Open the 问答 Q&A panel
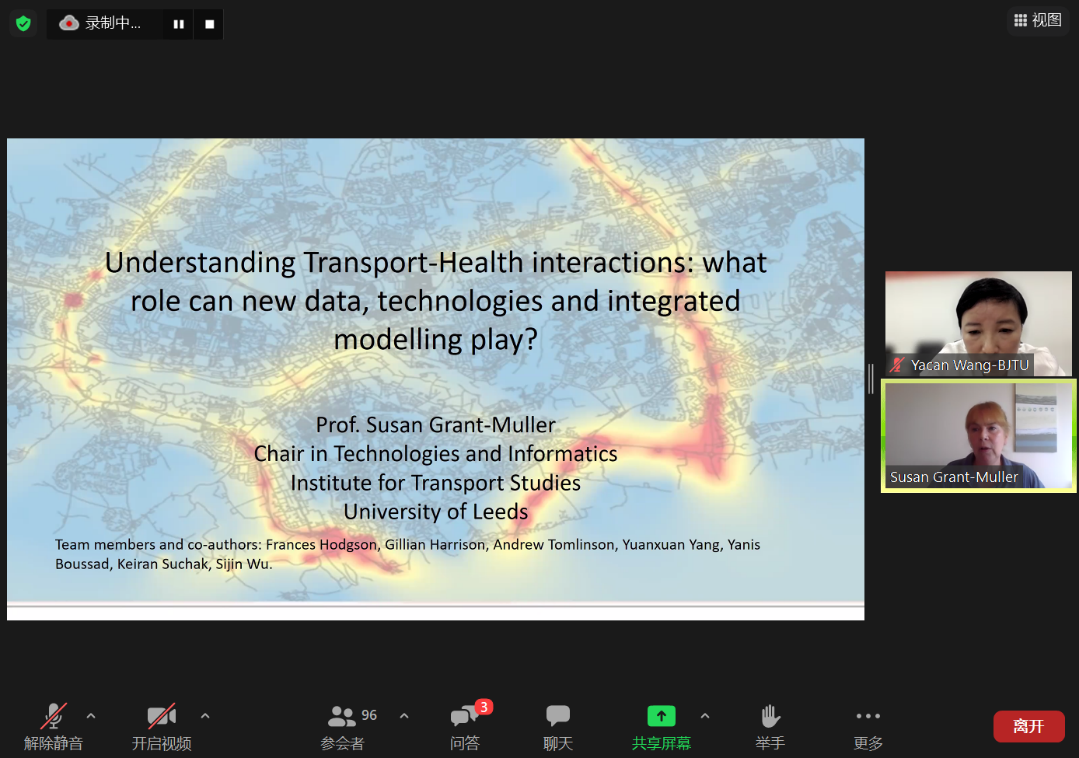This screenshot has width=1079, height=758. [x=464, y=726]
